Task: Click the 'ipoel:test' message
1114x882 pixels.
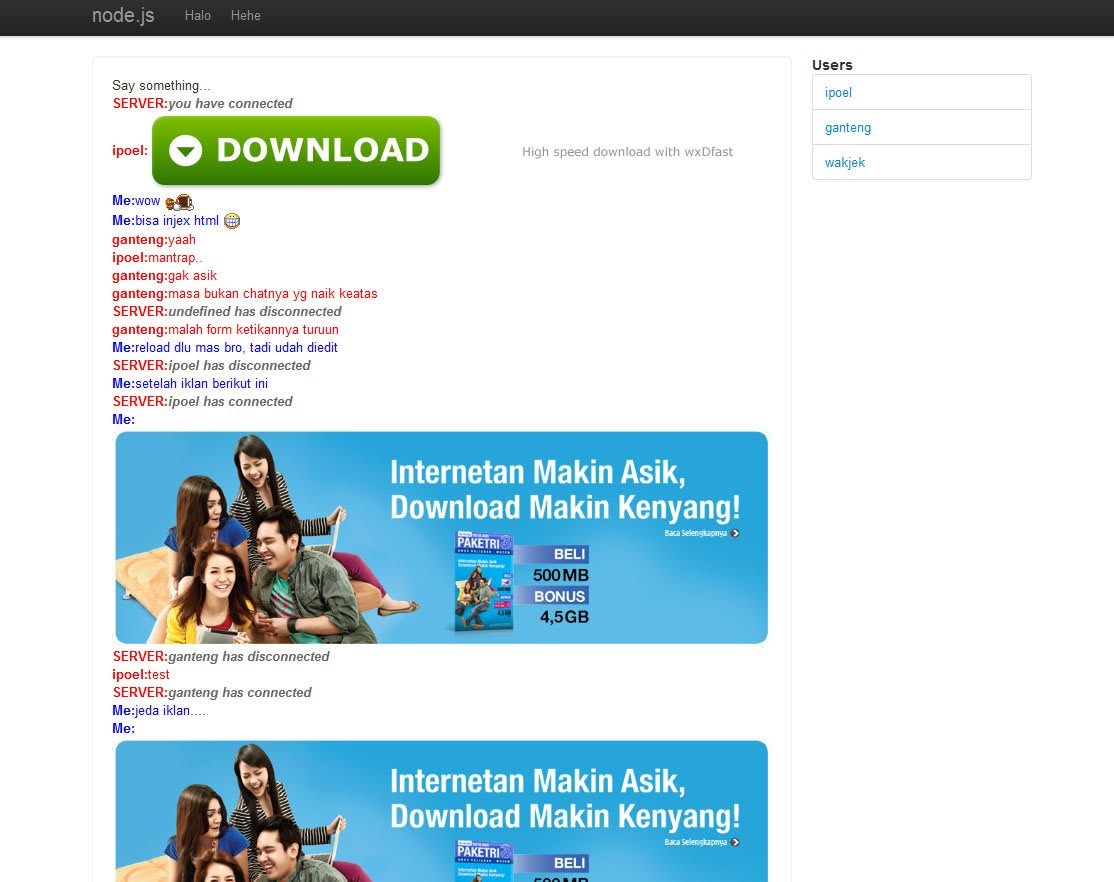Action: [x=141, y=674]
